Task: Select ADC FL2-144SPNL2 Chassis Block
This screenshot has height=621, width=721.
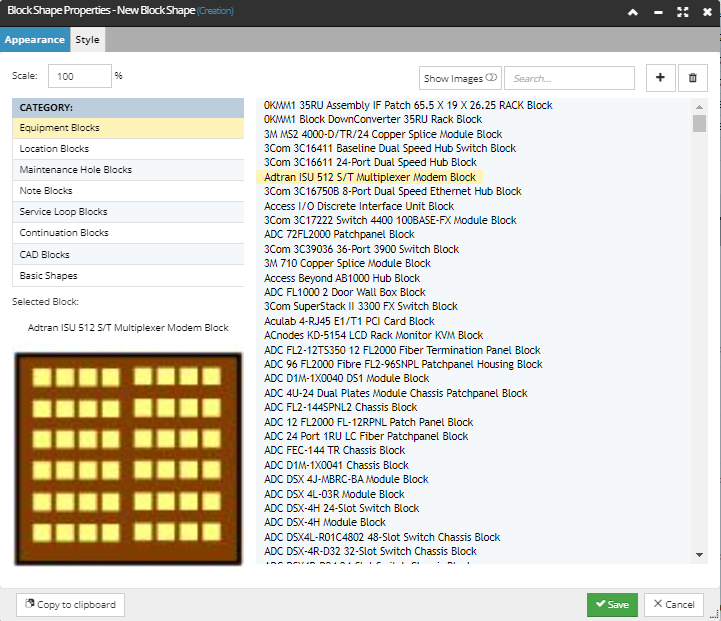Action: click(341, 408)
